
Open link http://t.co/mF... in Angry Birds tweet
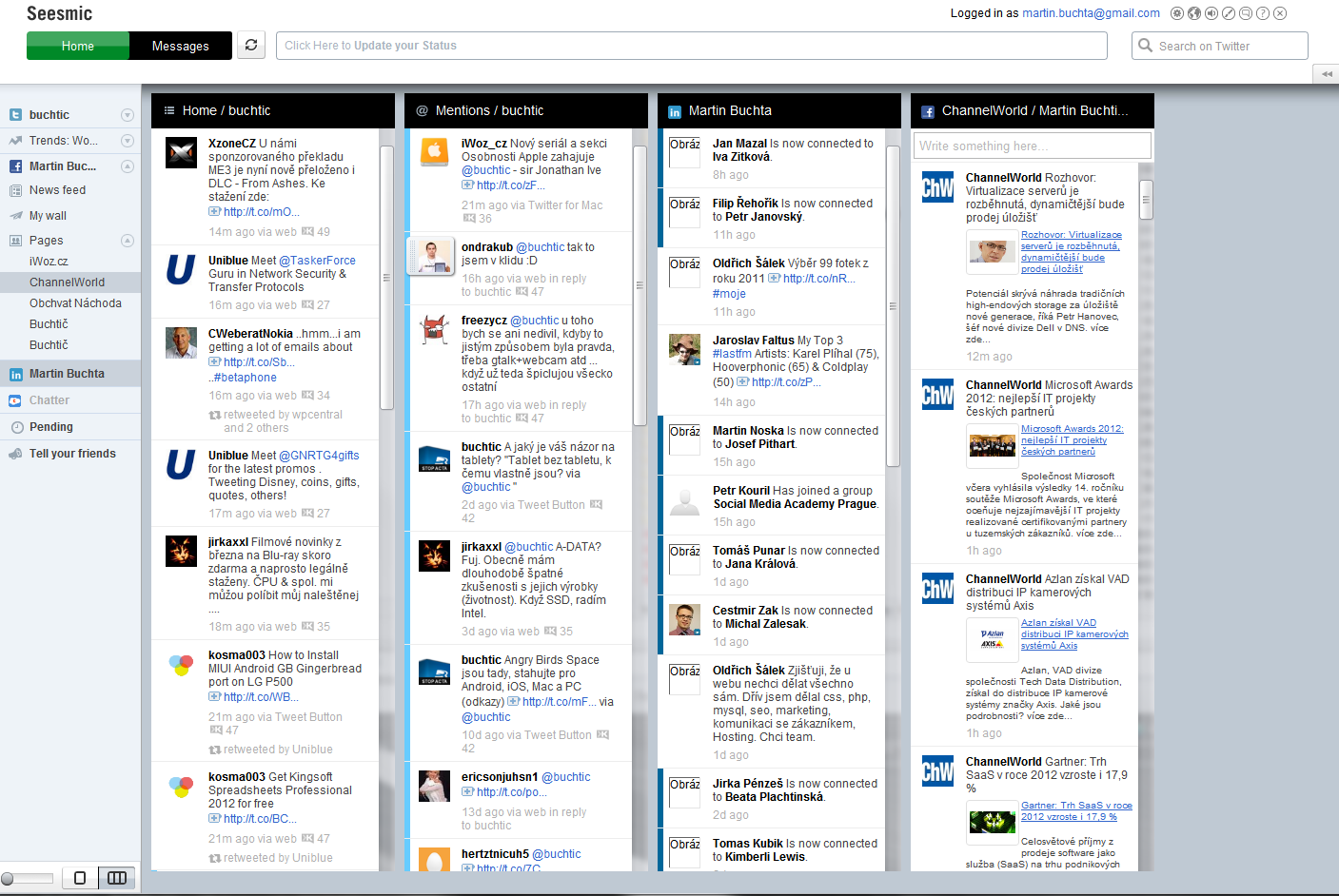[559, 702]
